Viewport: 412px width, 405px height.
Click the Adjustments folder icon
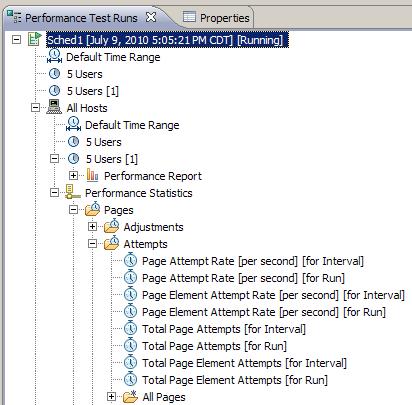tap(112, 226)
